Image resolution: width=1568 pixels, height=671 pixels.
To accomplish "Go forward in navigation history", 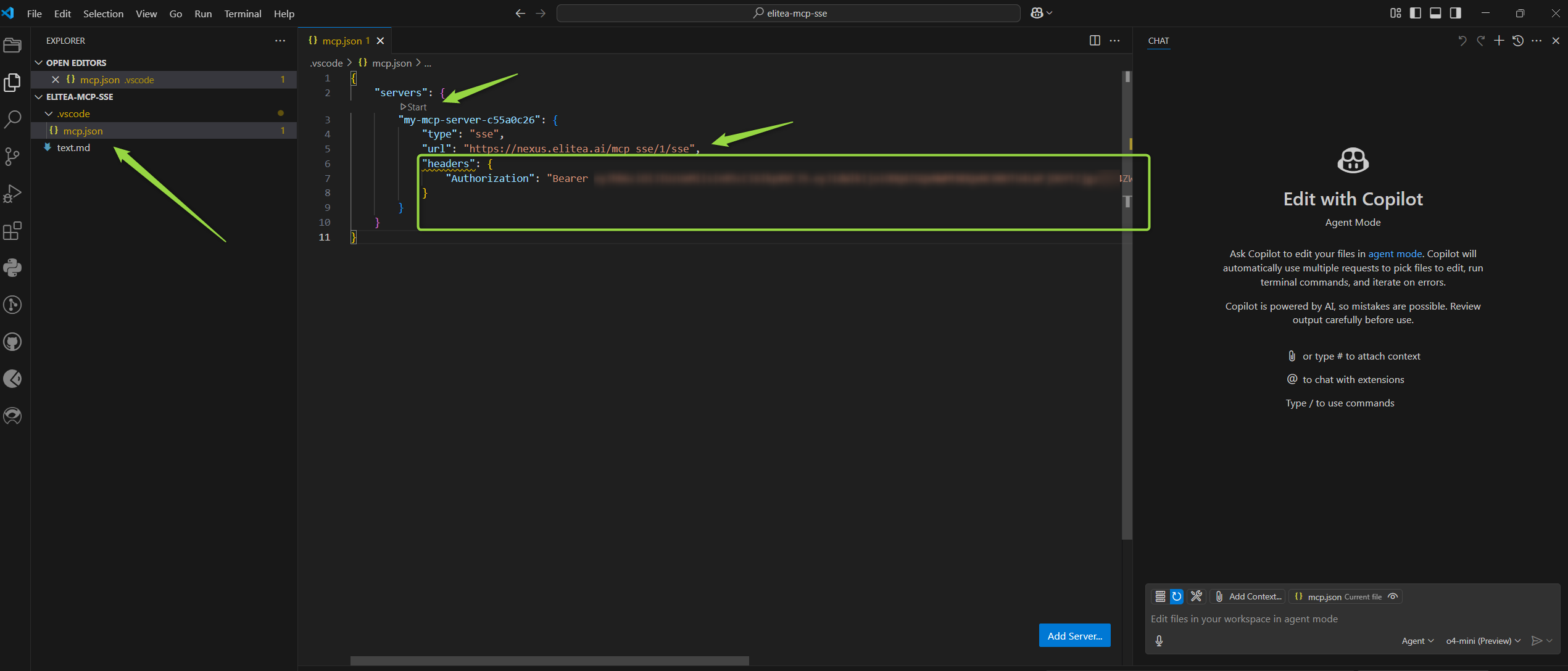I will point(541,13).
